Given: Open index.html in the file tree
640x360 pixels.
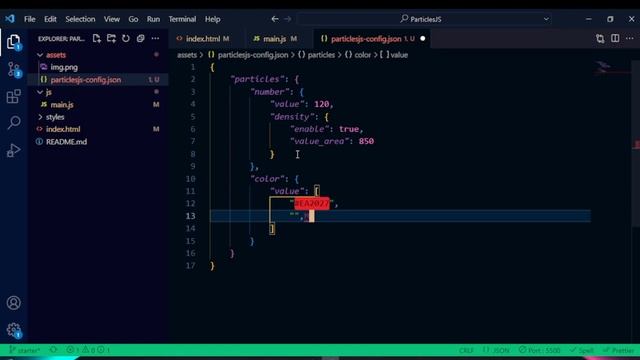Looking at the screenshot, I should point(63,129).
